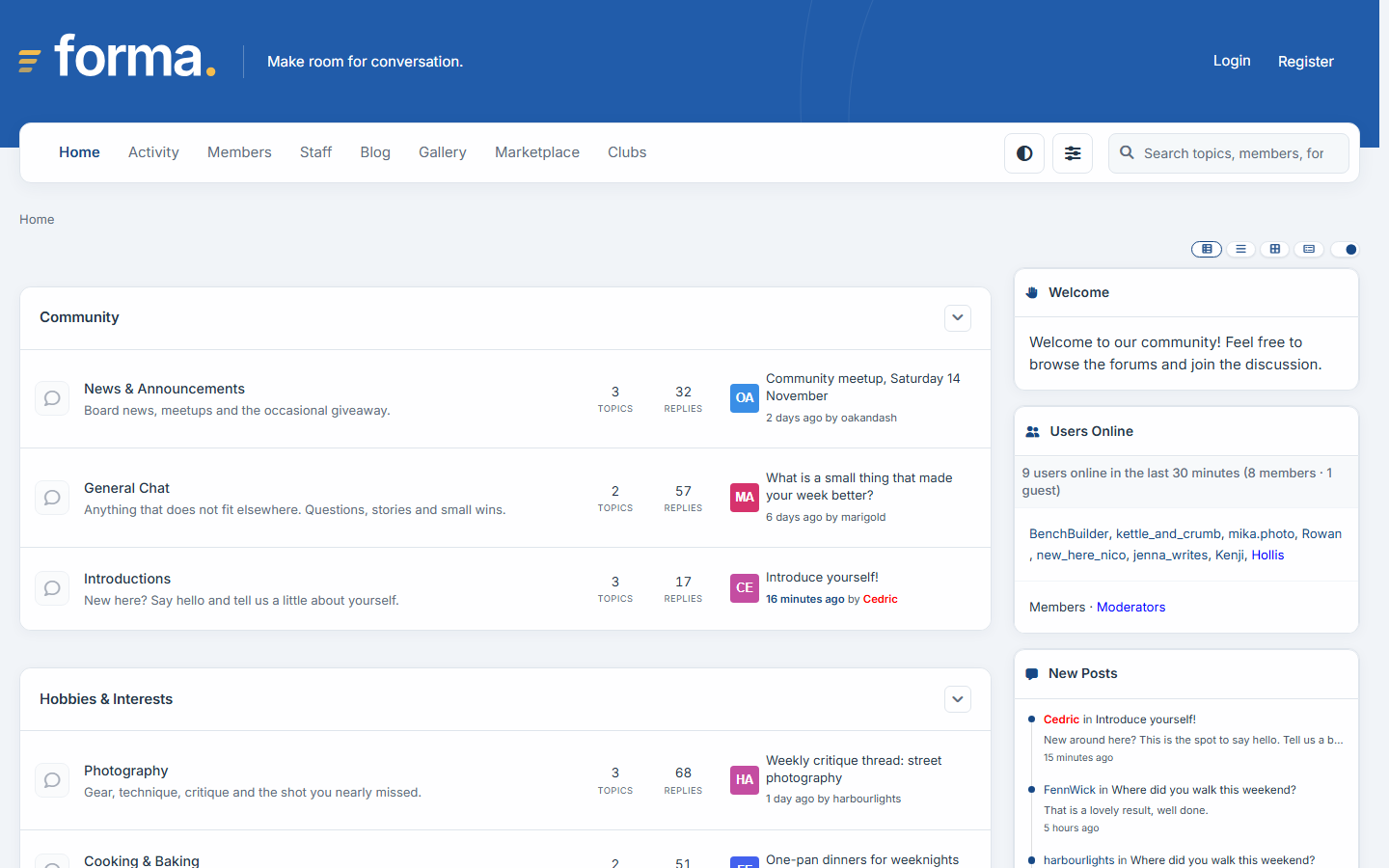Click the Home breadcrumb link

(x=37, y=219)
